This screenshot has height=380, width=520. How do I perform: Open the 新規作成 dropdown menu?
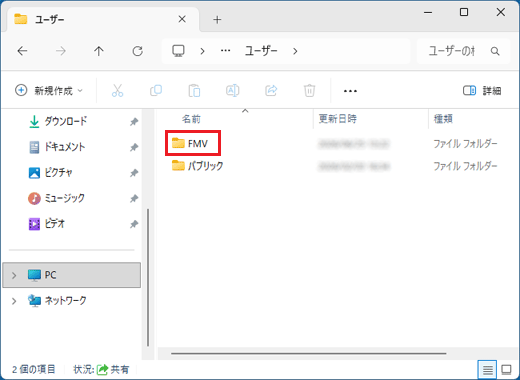tap(49, 90)
